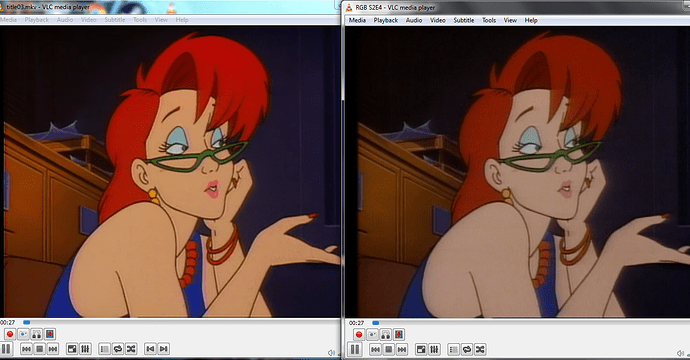Mute the volume in RGB S2E4 window
This screenshot has height=360, width=690.
[681, 353]
